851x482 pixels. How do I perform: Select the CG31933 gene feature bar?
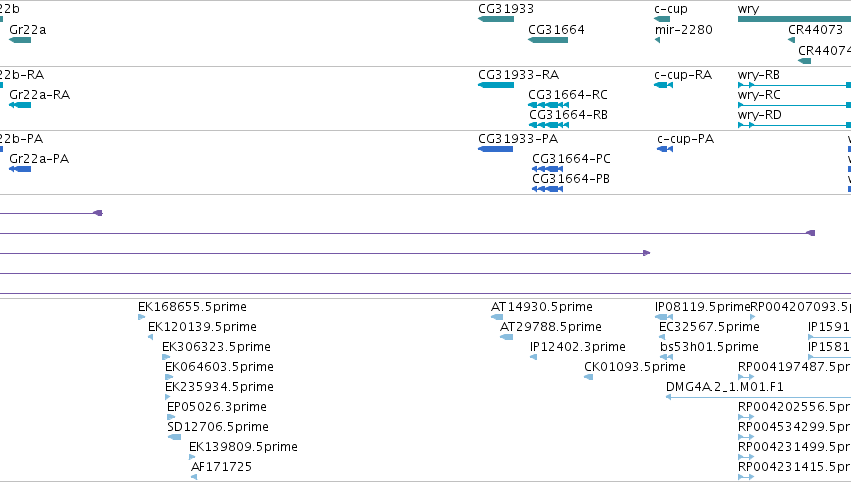(x=496, y=19)
